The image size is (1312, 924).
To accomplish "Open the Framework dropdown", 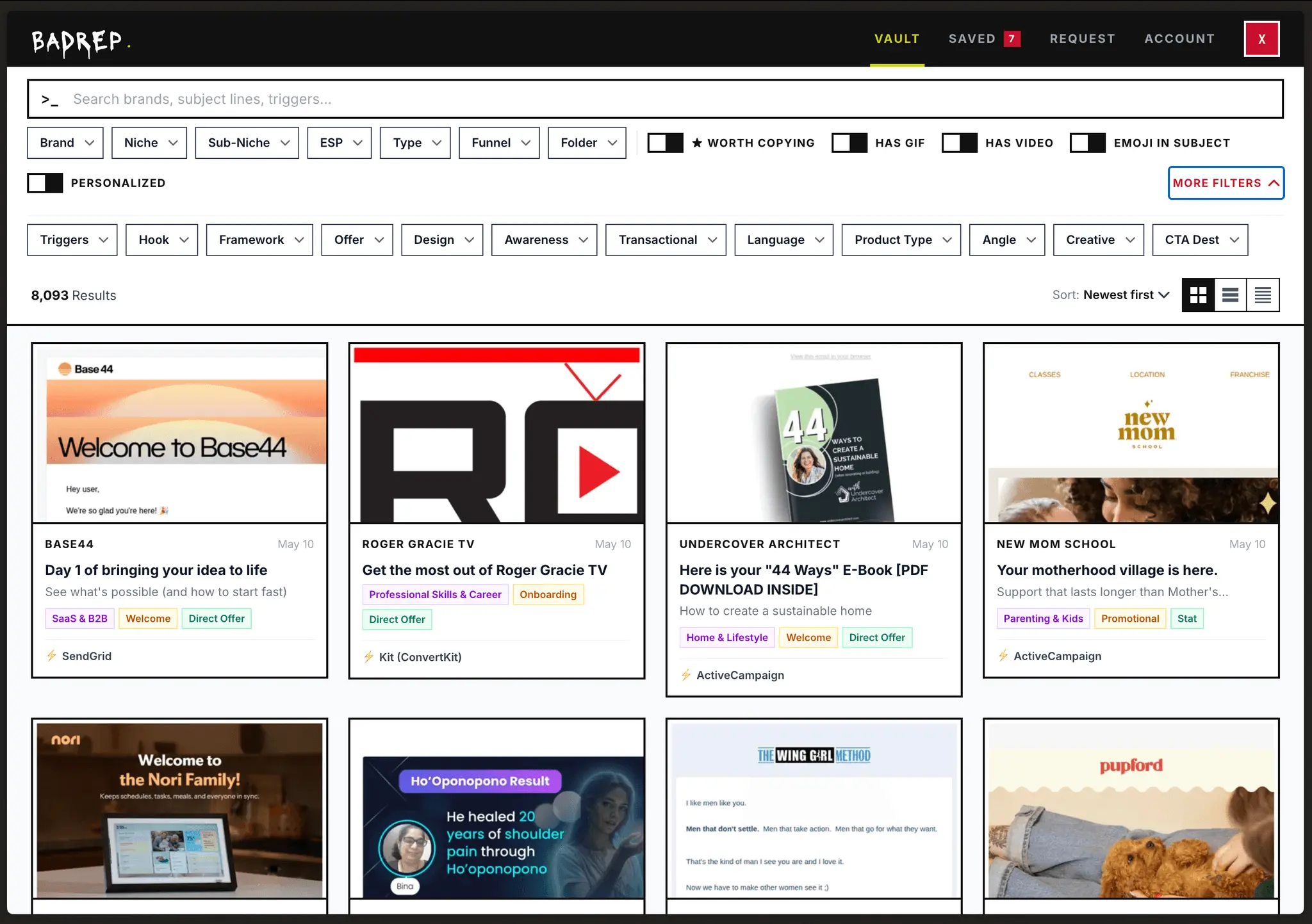I will pos(259,239).
